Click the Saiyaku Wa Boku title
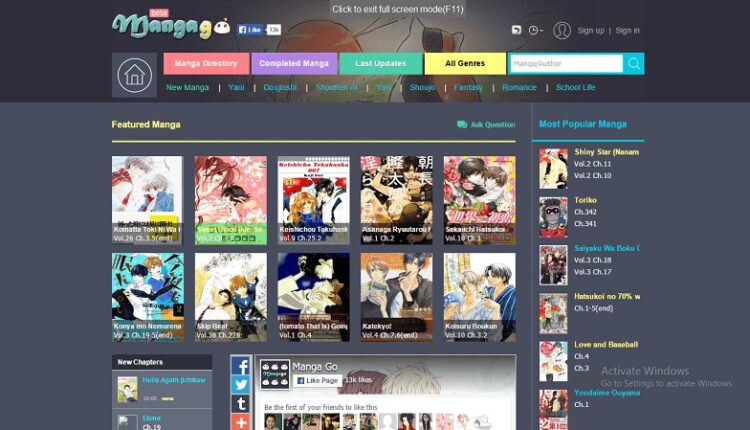 607,248
